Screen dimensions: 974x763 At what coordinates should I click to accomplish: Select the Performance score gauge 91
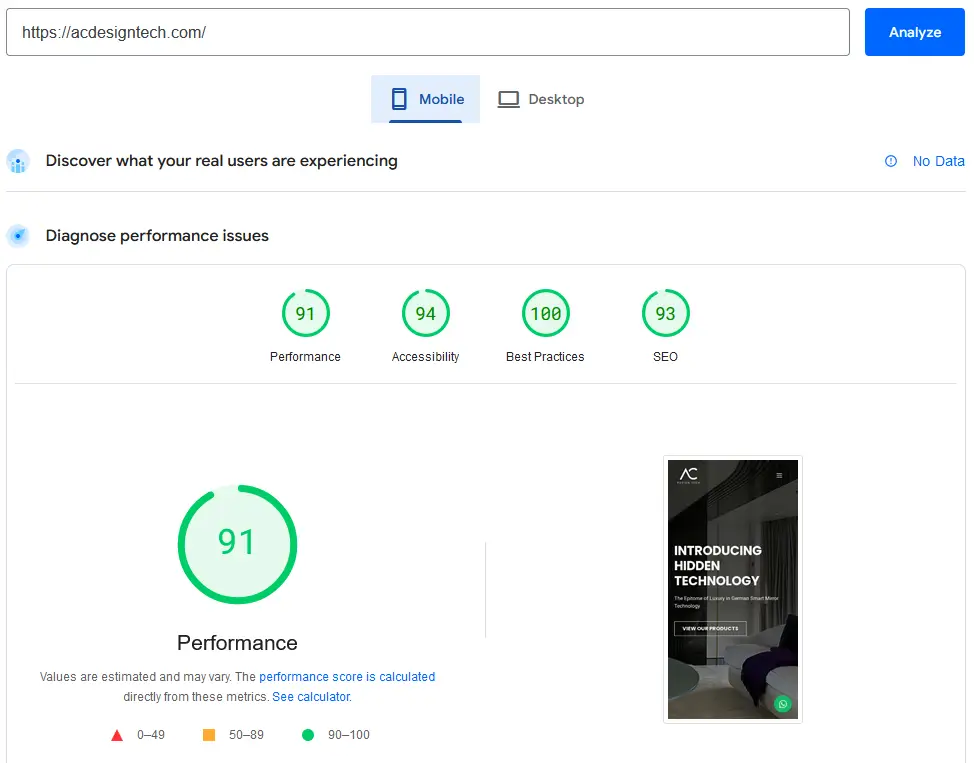(305, 314)
